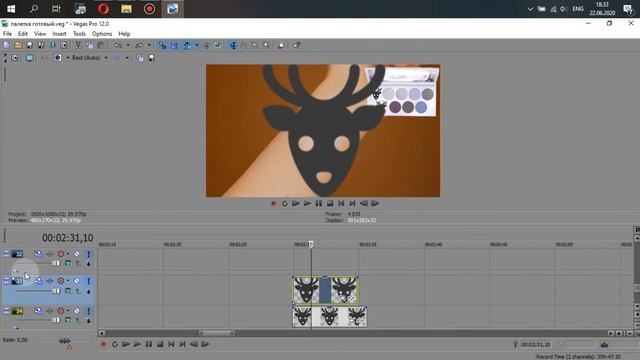Click the Copy toolbar icon
The height and width of the screenshot is (360, 640).
click(x=89, y=45)
